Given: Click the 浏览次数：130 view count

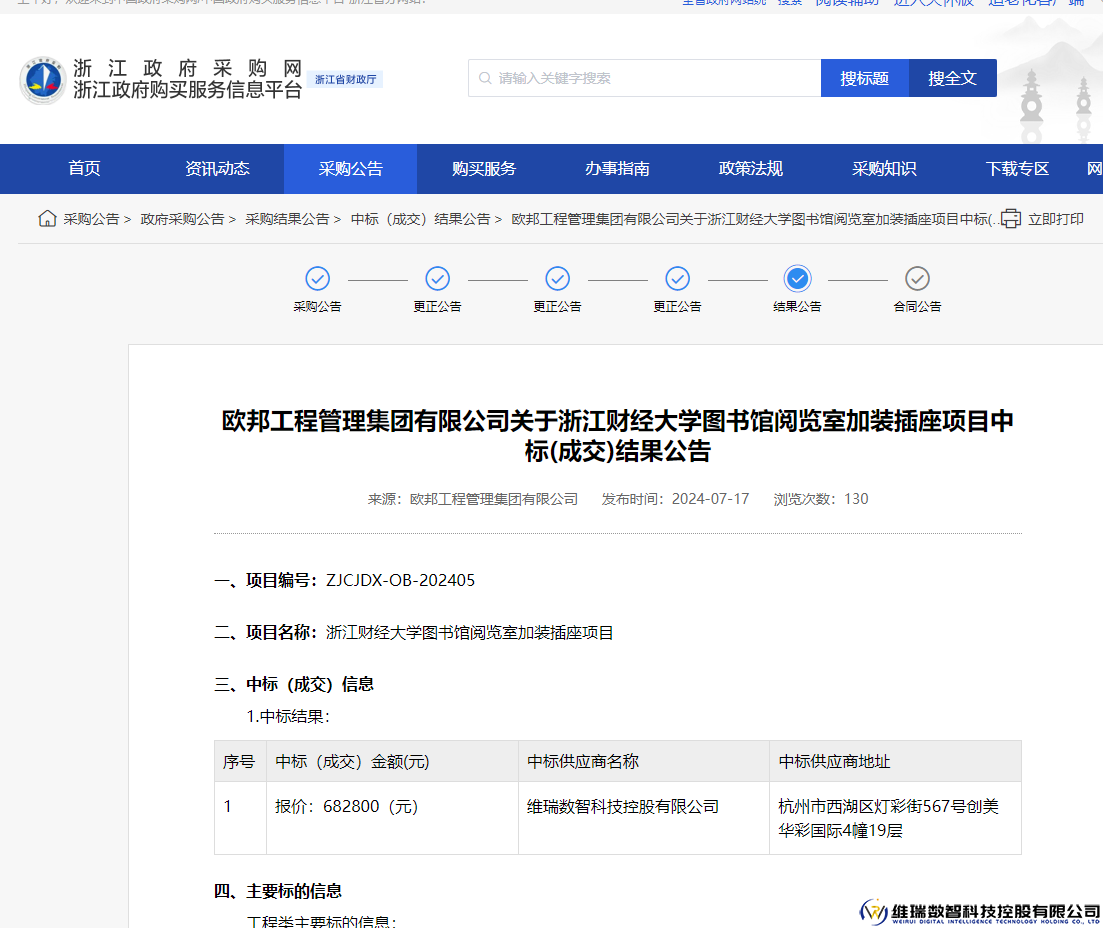Looking at the screenshot, I should point(821,499).
